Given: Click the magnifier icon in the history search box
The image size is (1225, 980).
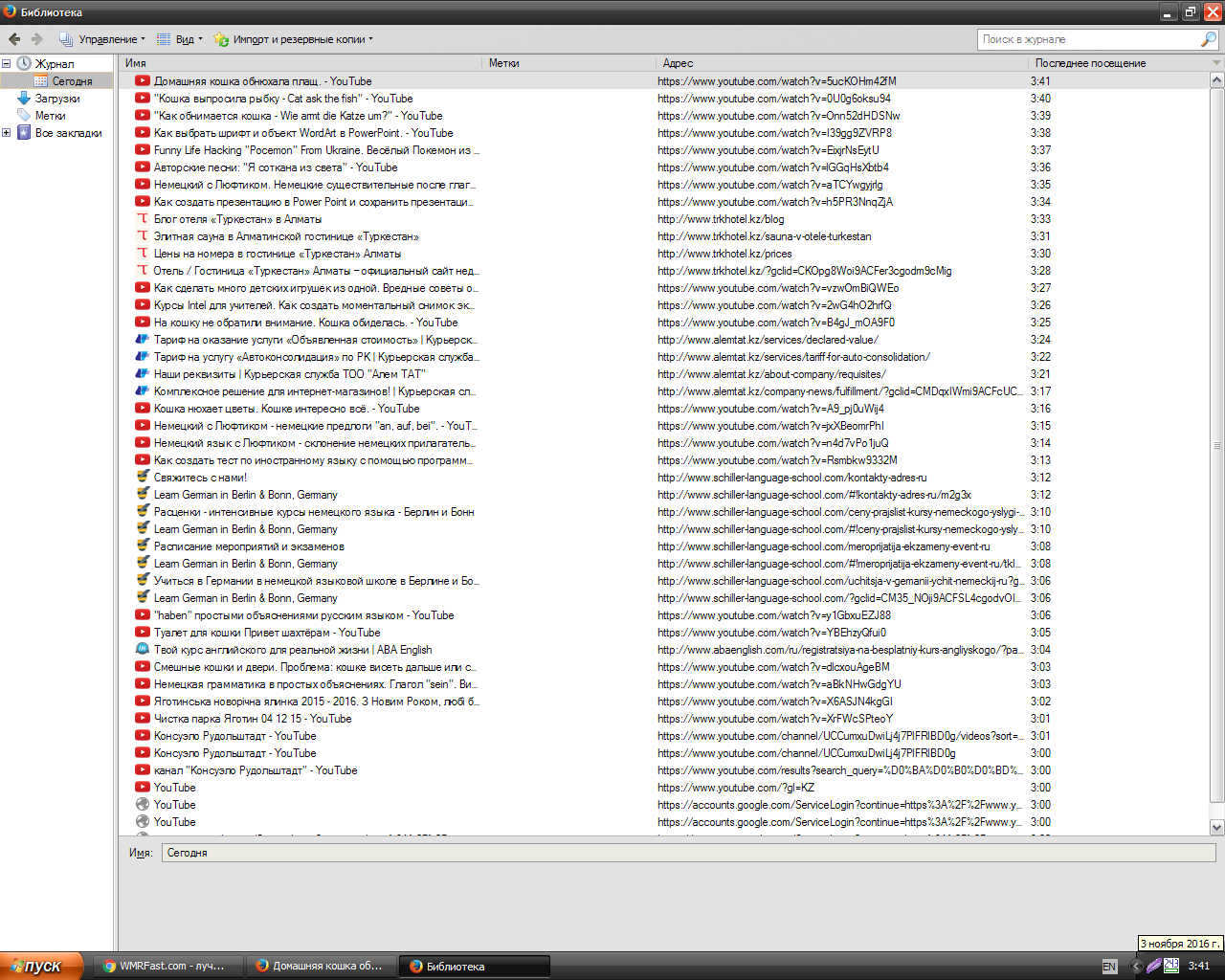Looking at the screenshot, I should tap(1209, 39).
